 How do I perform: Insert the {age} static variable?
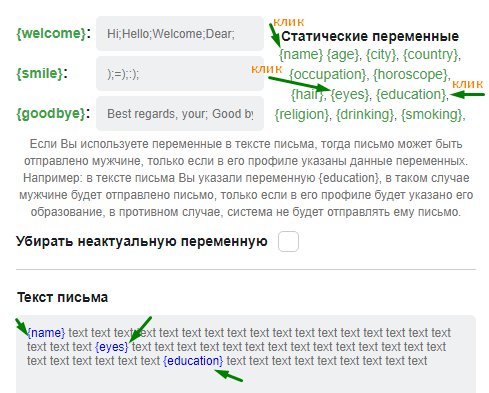(x=342, y=54)
